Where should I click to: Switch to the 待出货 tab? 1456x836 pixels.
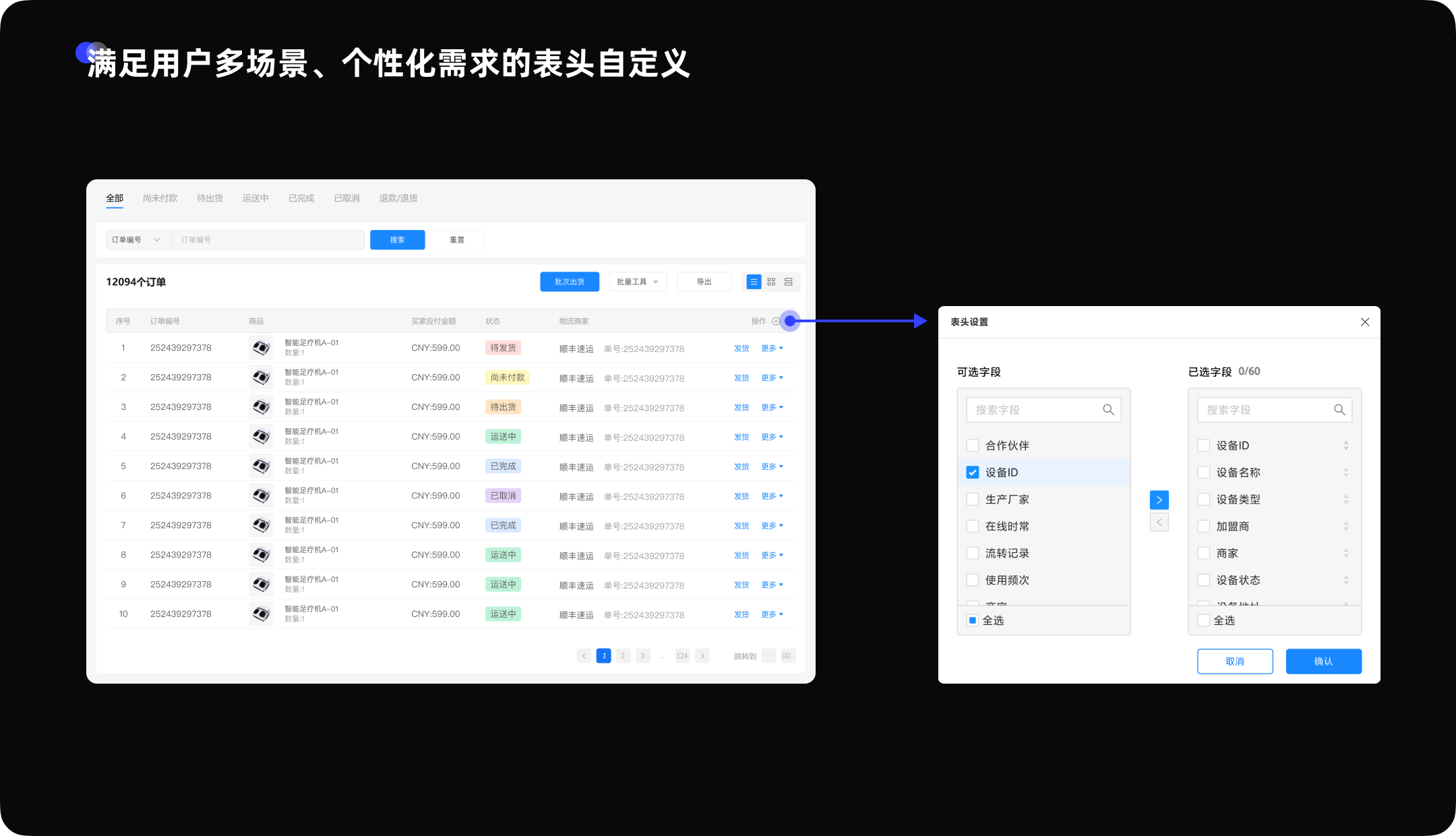pyautogui.click(x=210, y=198)
